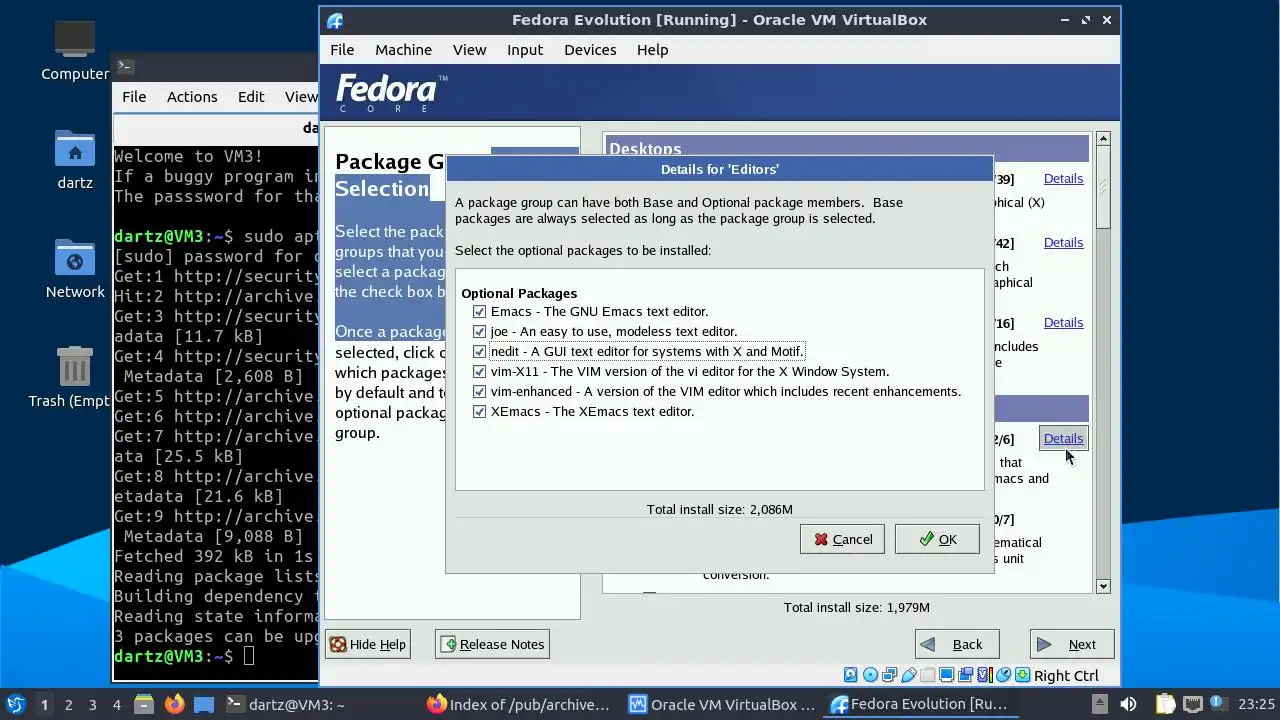The width and height of the screenshot is (1280, 720).
Task: Click the network adapters status icon
Action: (889, 675)
